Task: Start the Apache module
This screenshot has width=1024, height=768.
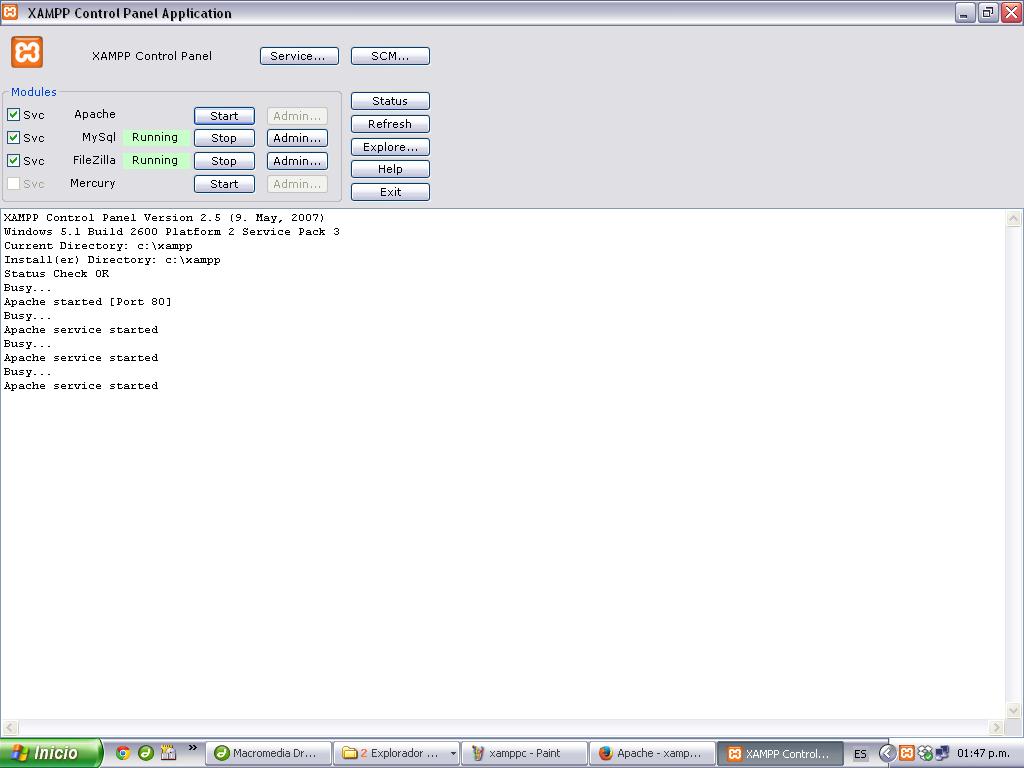Action: click(224, 116)
